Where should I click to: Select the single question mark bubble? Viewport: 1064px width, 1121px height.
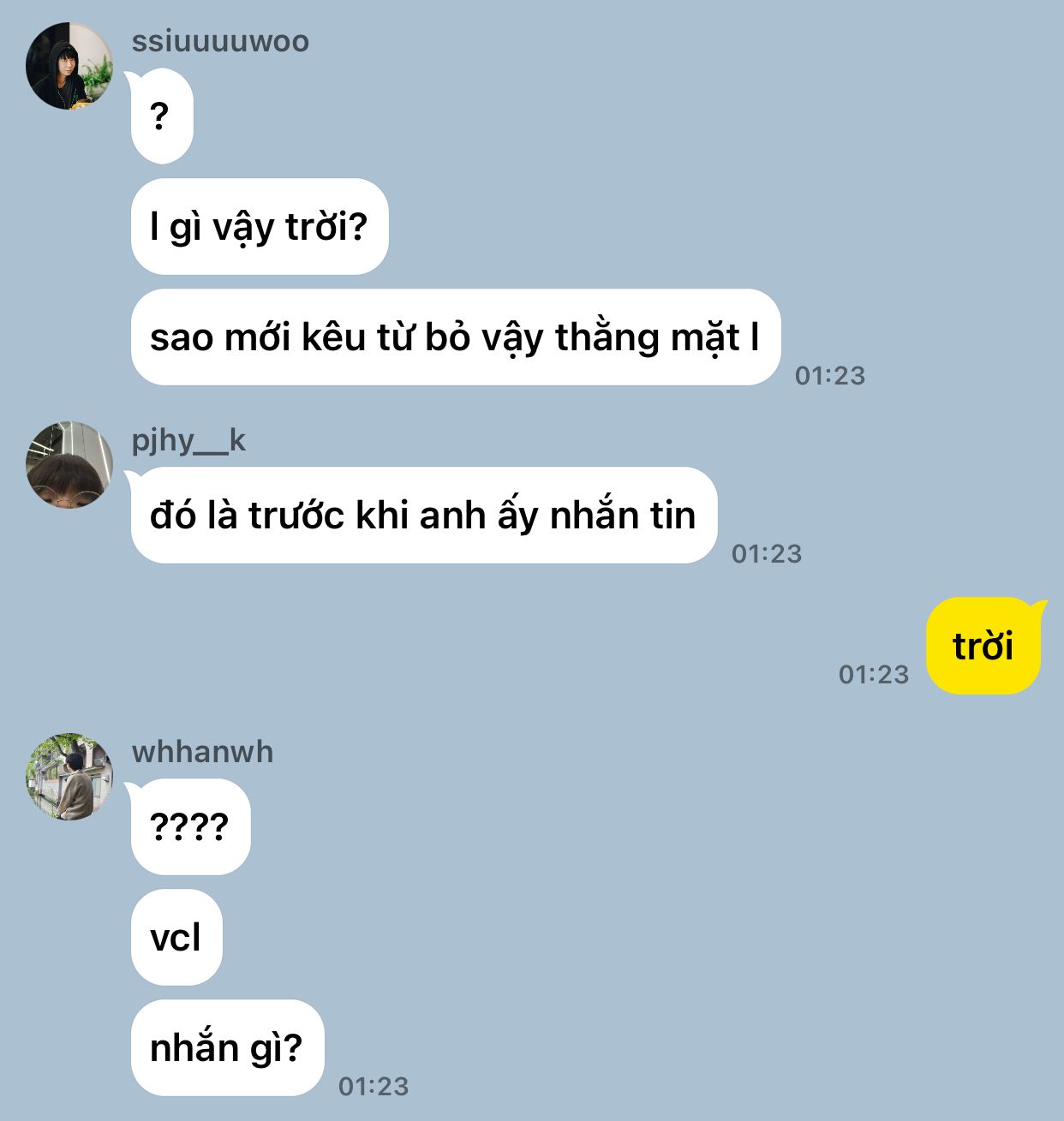[x=162, y=116]
